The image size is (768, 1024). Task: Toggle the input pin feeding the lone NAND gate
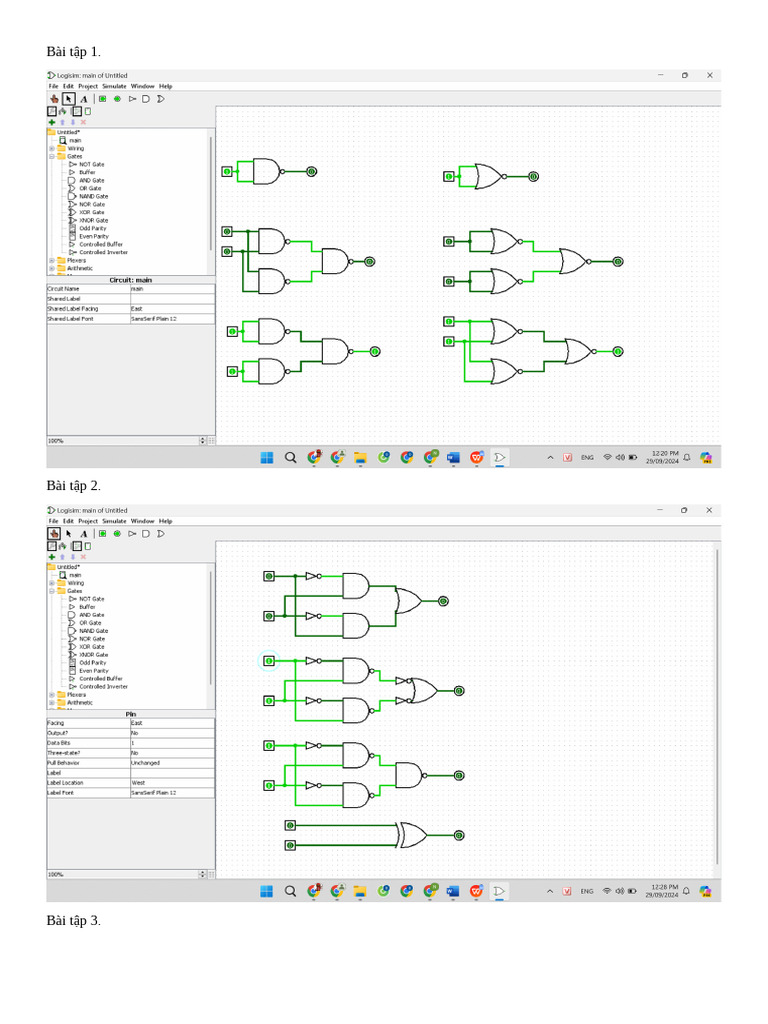[227, 172]
